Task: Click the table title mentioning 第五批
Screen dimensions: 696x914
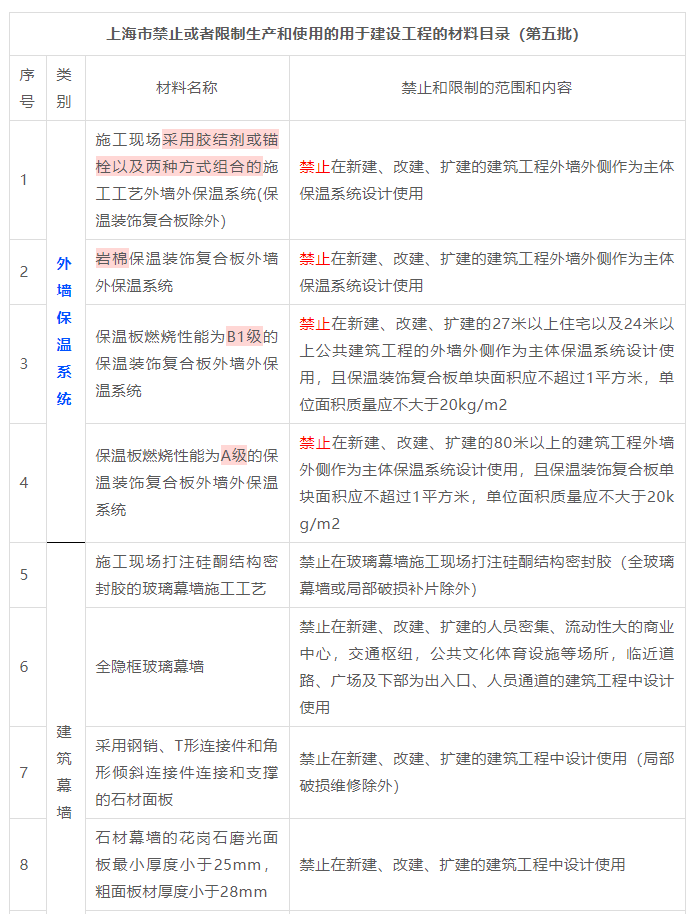Action: coord(342,34)
